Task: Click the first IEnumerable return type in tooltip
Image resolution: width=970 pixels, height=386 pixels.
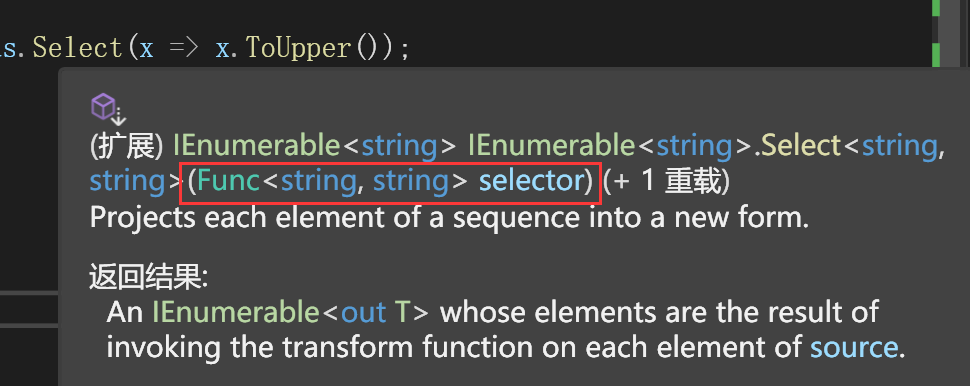Action: coord(257,145)
